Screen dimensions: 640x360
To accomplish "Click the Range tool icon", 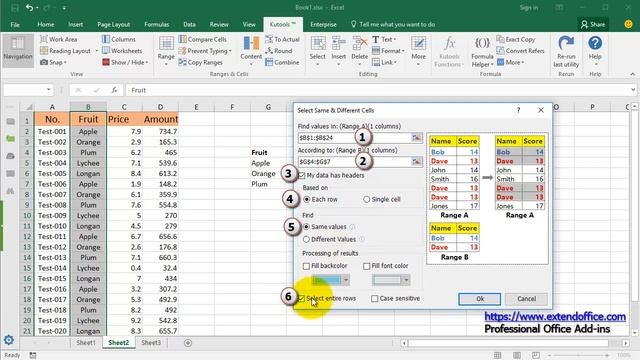I will [x=166, y=43].
